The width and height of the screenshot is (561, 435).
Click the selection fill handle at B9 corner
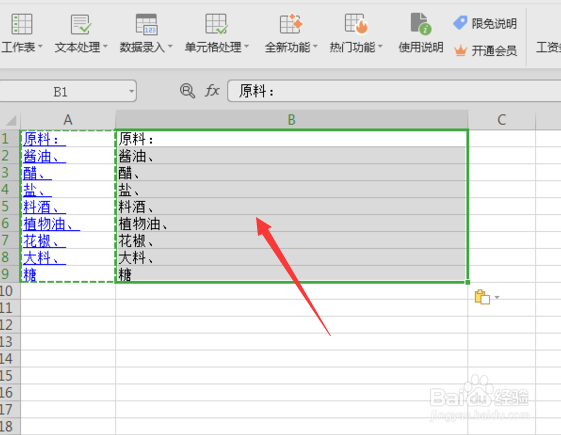(468, 282)
